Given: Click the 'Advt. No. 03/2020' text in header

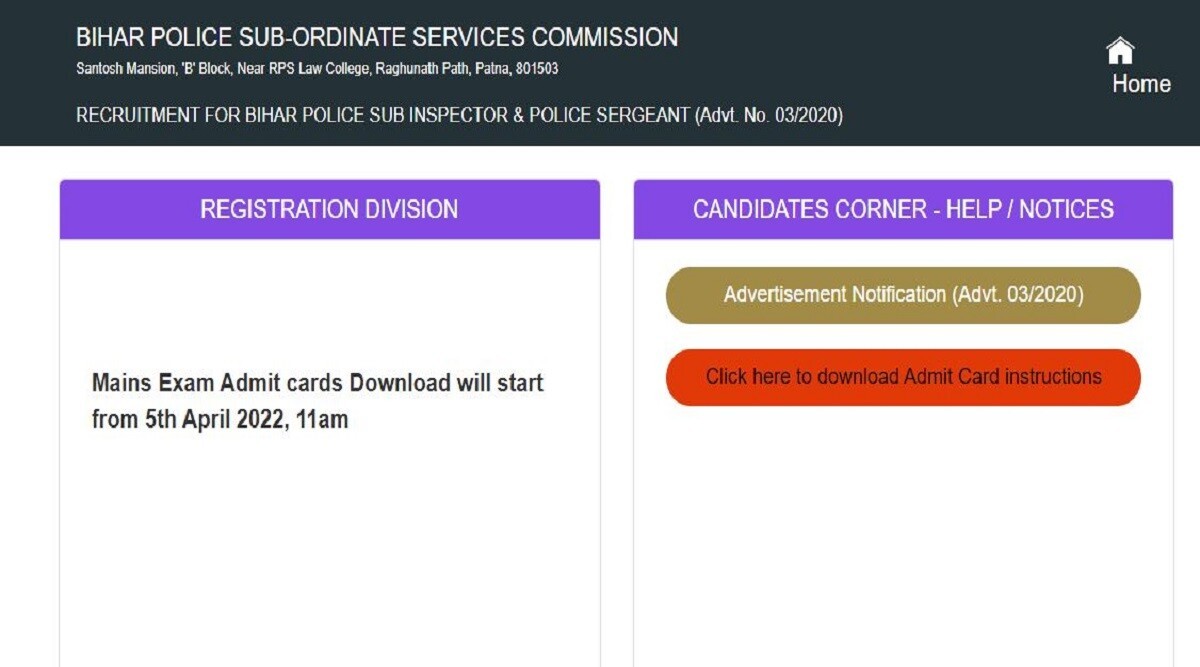Looking at the screenshot, I should click(768, 116).
